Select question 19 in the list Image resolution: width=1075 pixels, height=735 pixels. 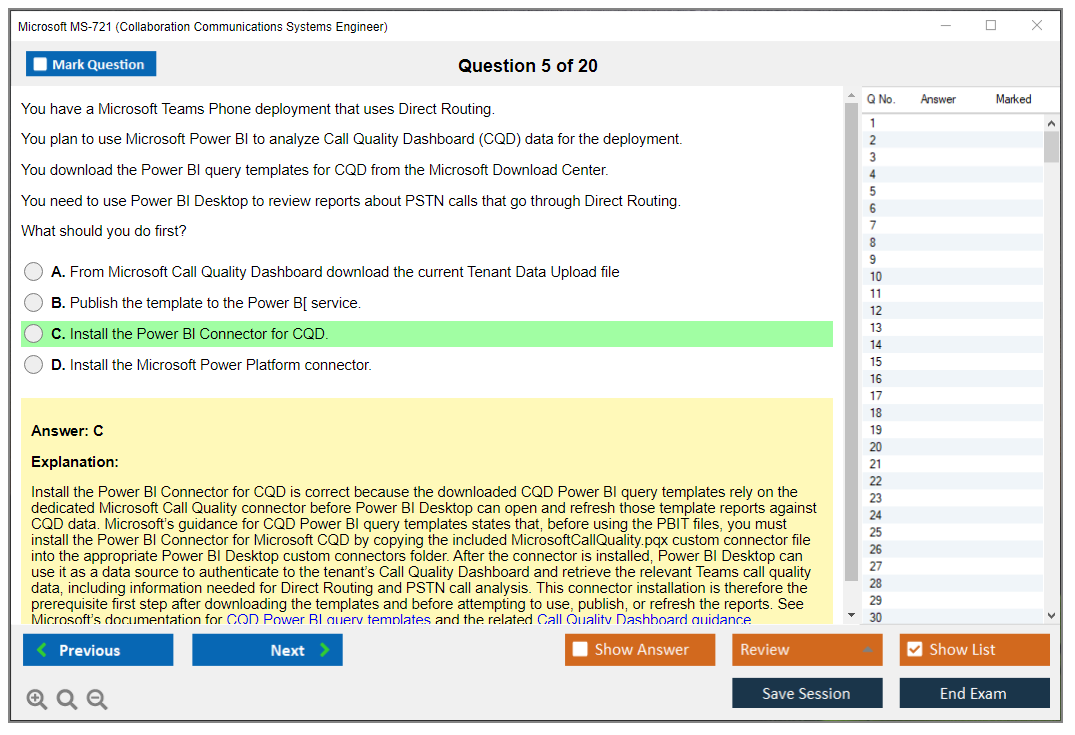coord(953,430)
